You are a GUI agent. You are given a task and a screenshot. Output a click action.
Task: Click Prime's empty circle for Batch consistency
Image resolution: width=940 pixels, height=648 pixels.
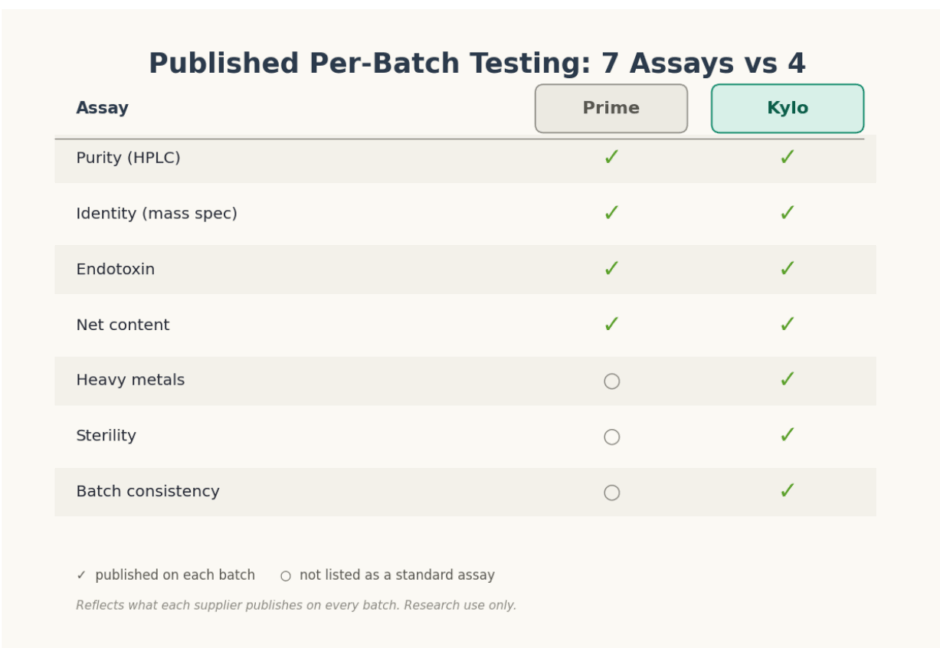[x=611, y=493]
